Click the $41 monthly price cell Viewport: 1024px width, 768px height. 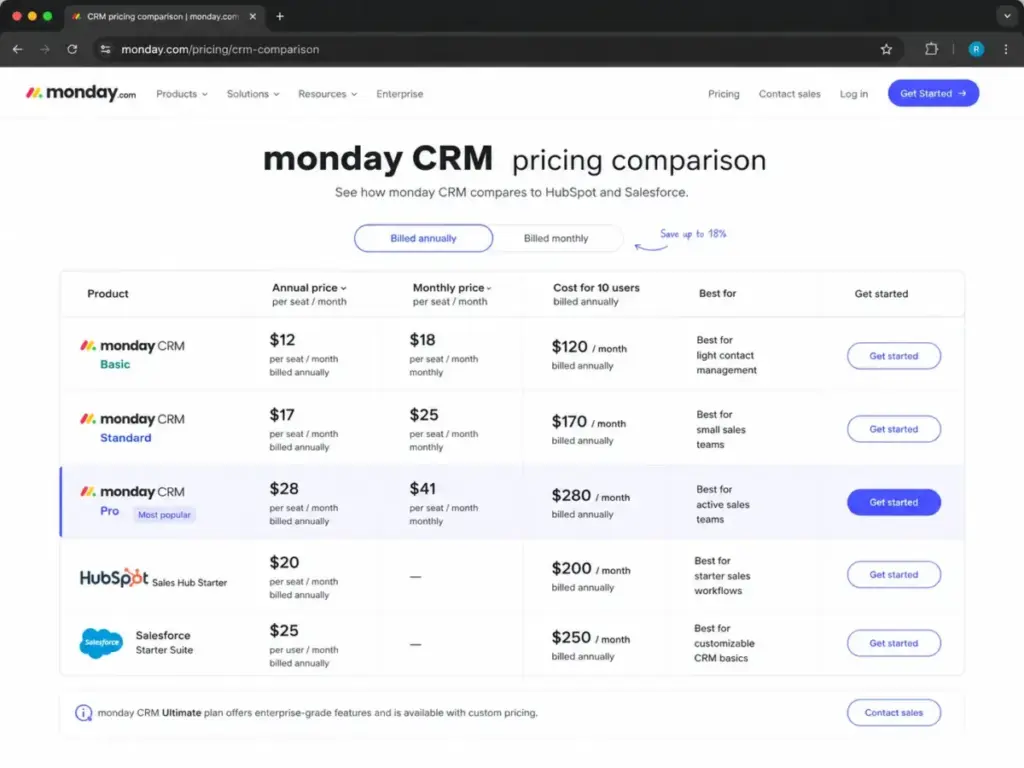click(x=443, y=504)
